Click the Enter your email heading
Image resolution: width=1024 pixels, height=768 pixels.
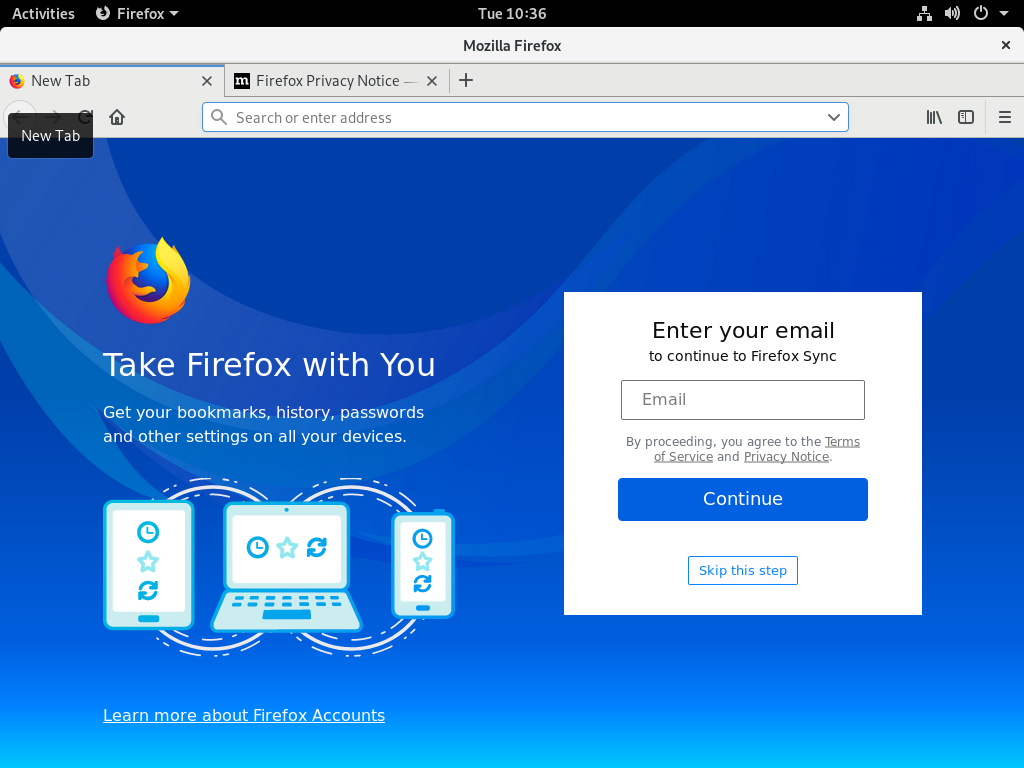743,330
